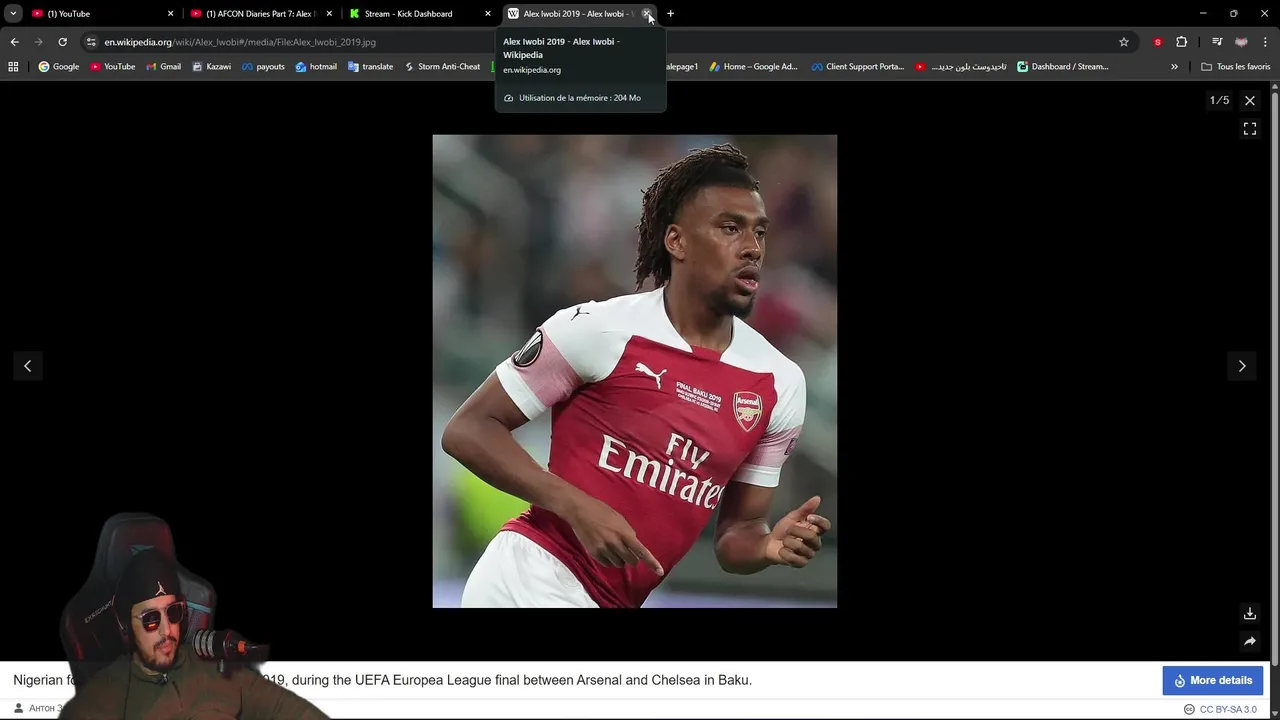Minimize the Chrome window
The width and height of the screenshot is (1280, 720).
(x=1203, y=14)
